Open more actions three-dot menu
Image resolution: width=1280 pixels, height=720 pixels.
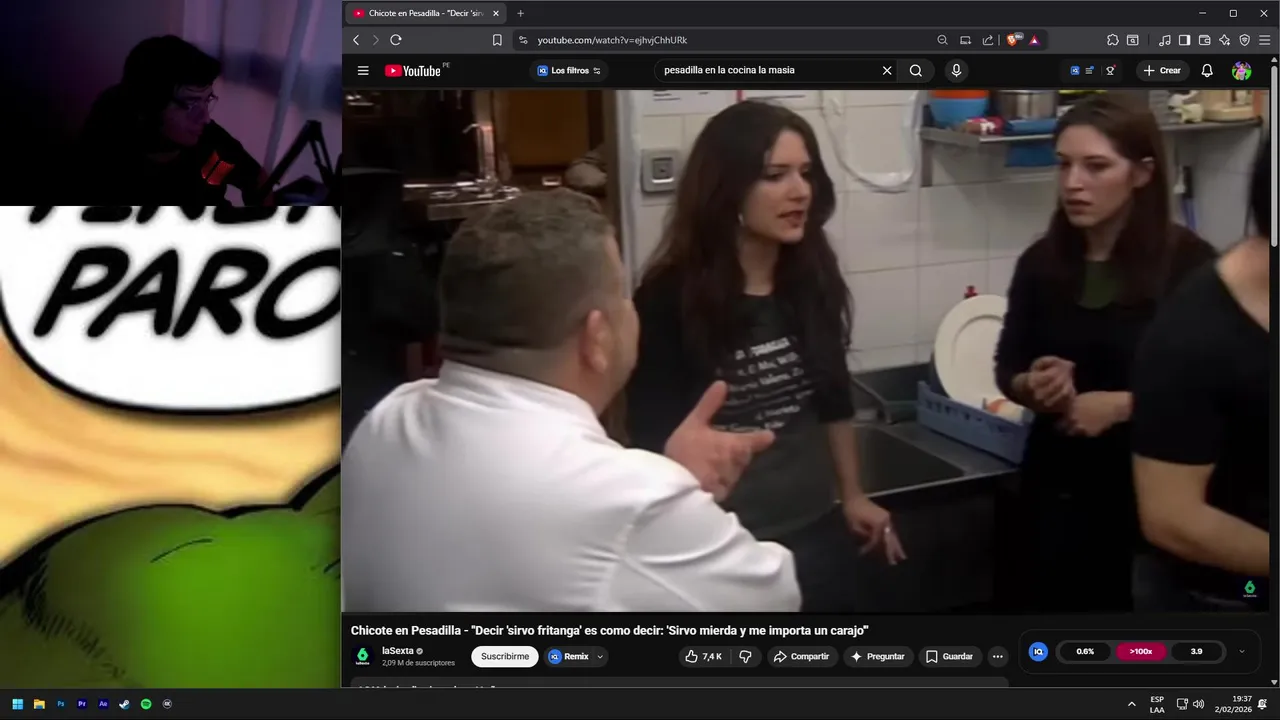click(x=997, y=656)
